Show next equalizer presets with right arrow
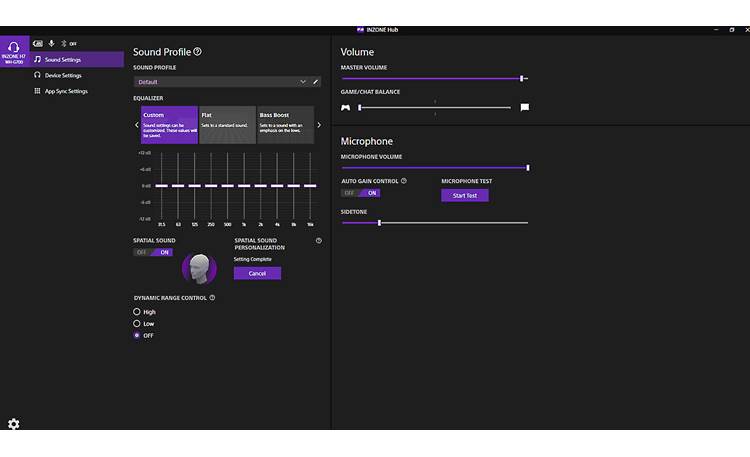Image resolution: width=750 pixels, height=457 pixels. click(x=319, y=125)
